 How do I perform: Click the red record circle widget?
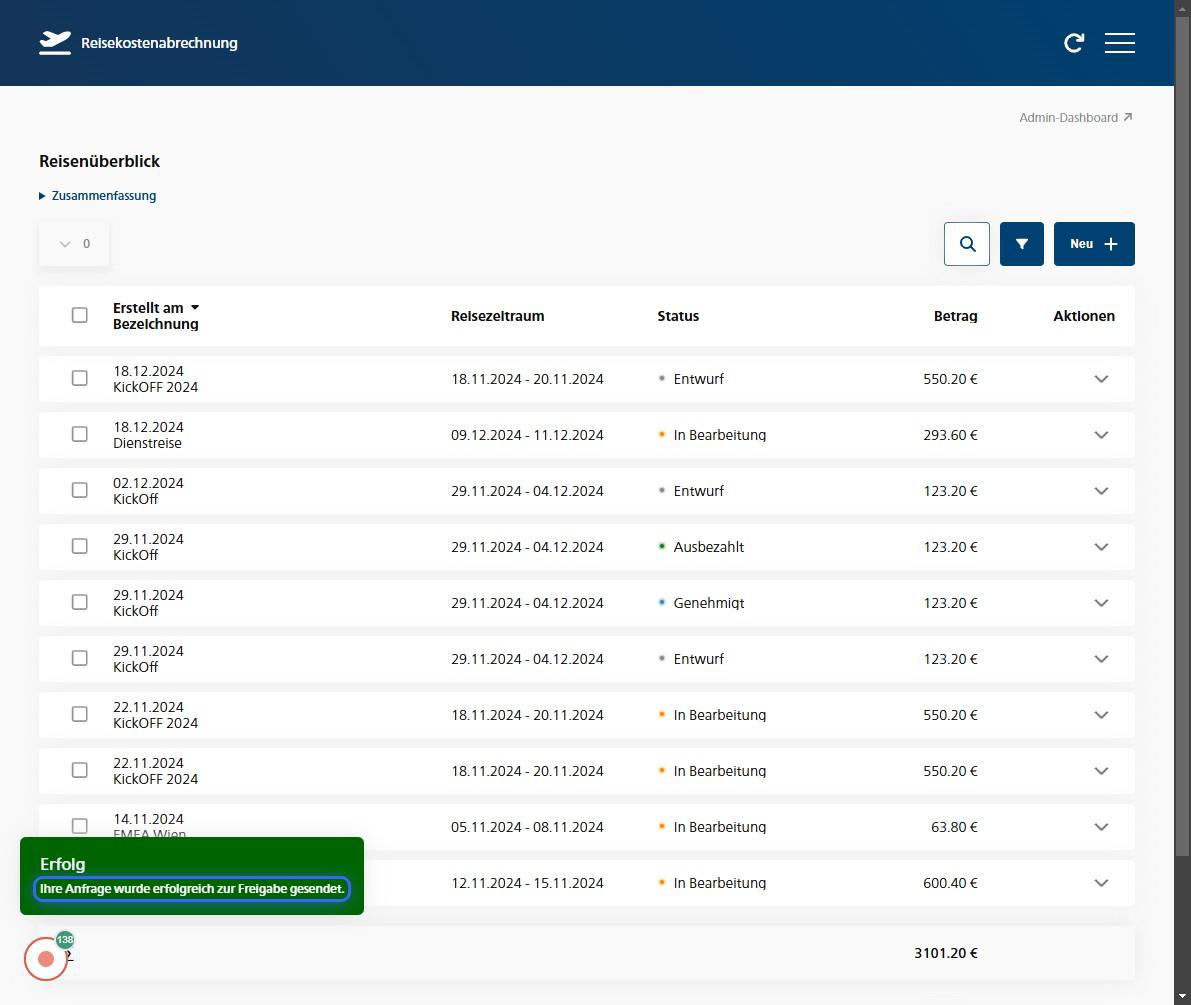click(x=46, y=959)
